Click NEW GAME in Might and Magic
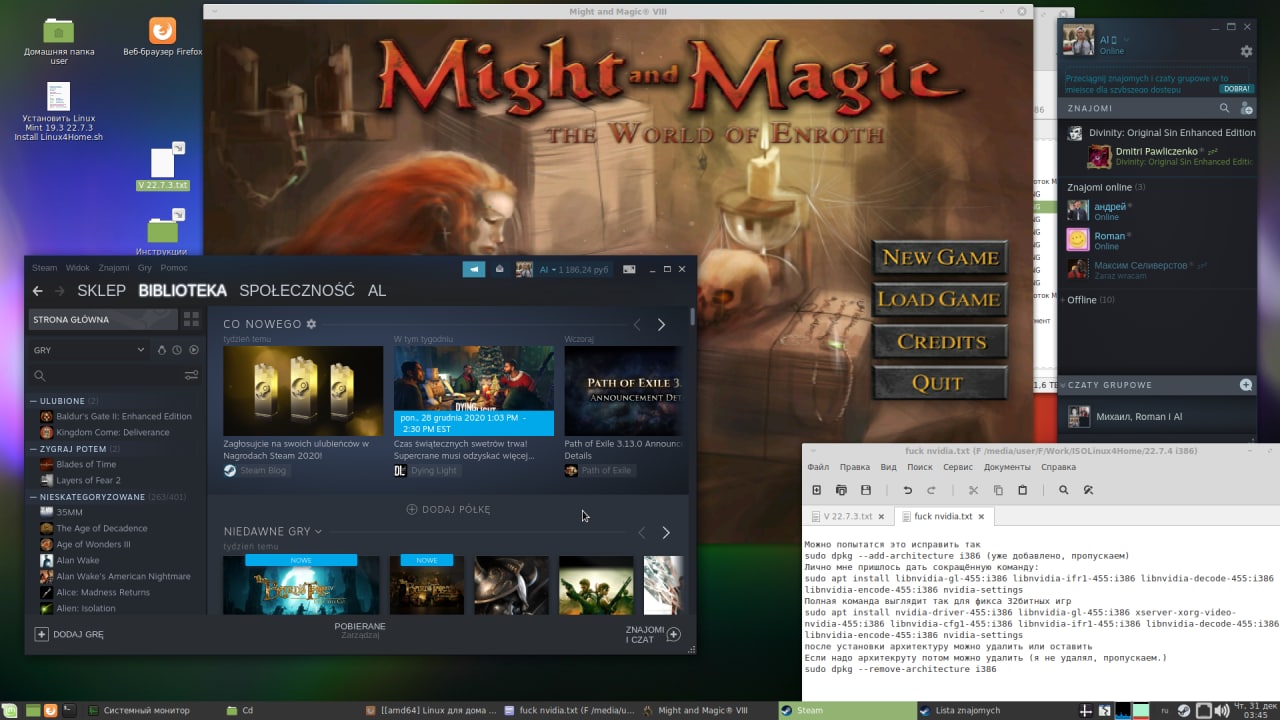The height and width of the screenshot is (720, 1280). 940,257
